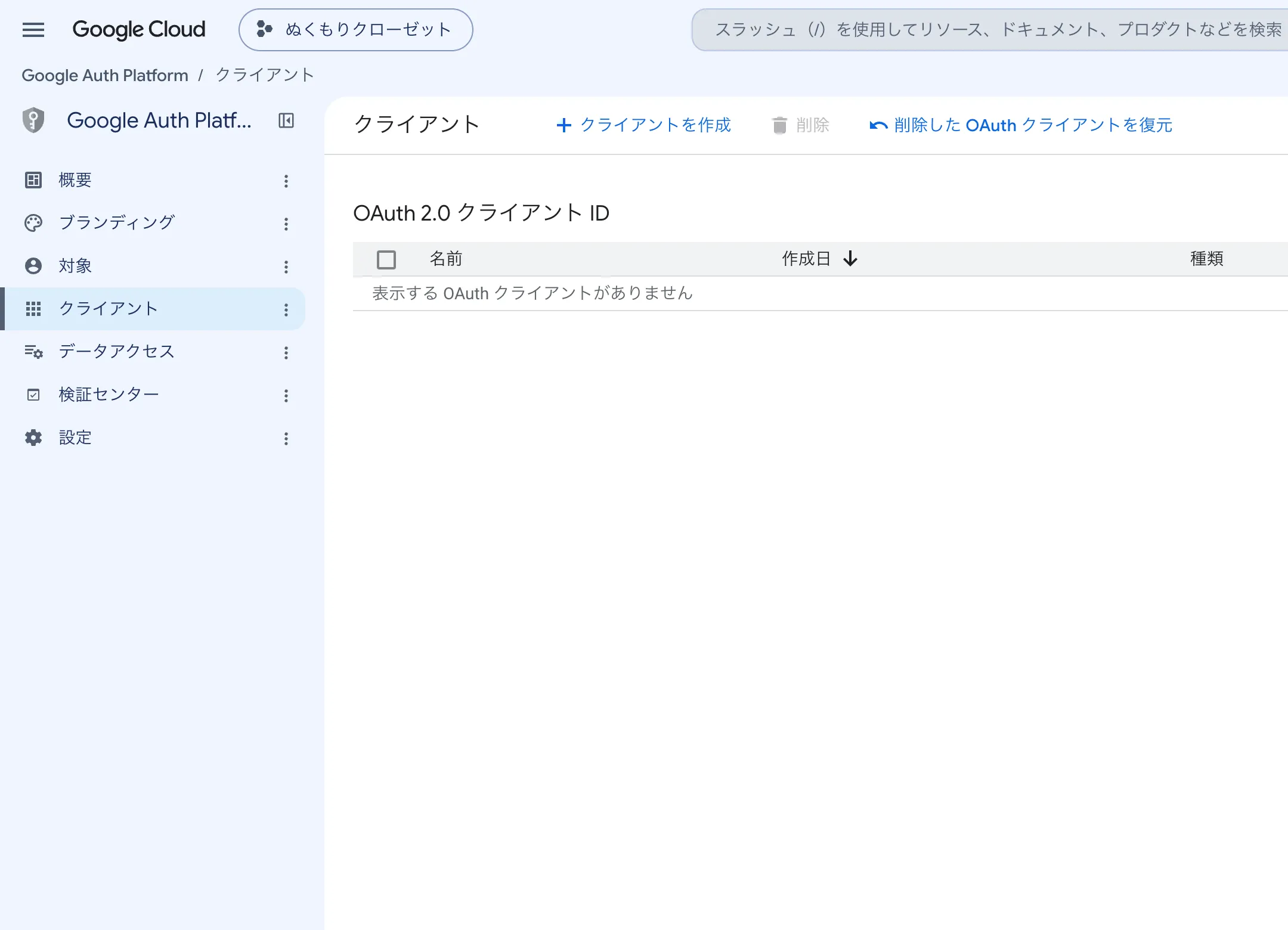Screen dimensions: 1288x930
Task: Click the 対象 person icon
Action: (33, 266)
